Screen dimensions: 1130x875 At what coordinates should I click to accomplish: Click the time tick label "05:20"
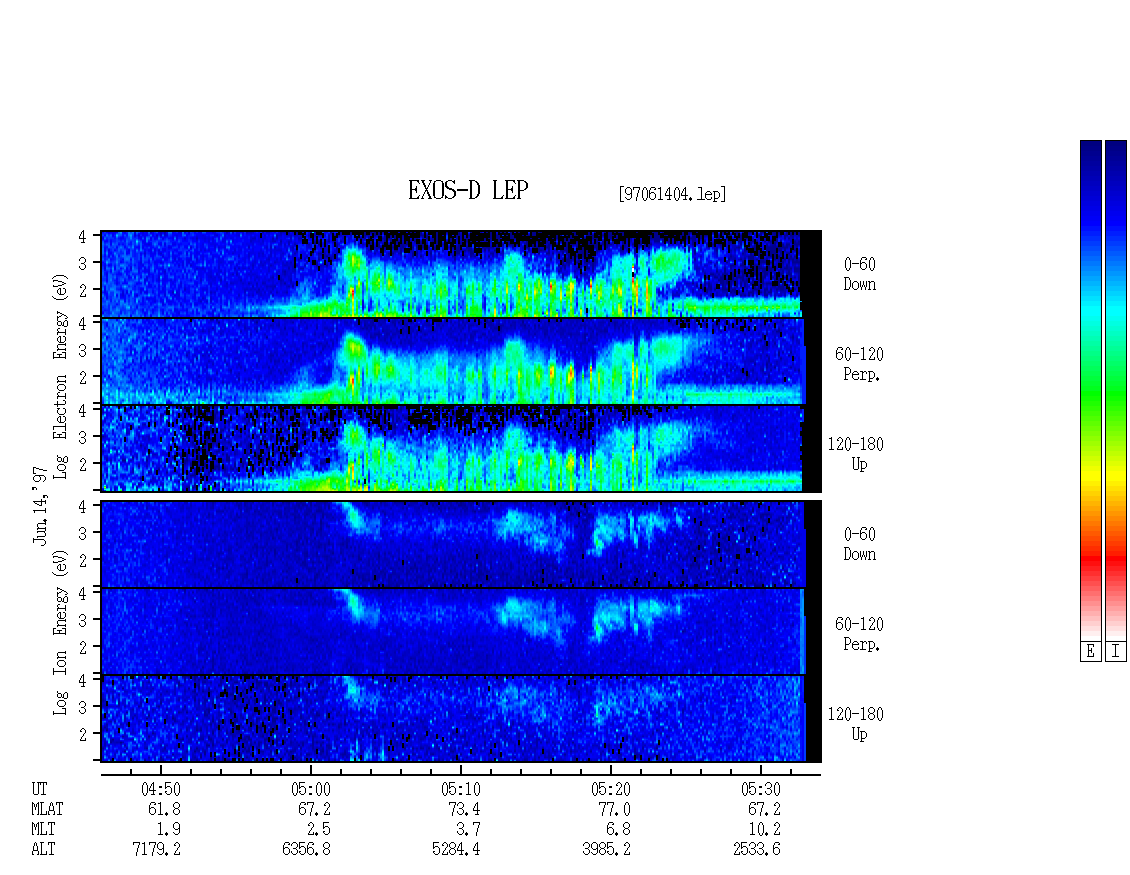(x=610, y=789)
